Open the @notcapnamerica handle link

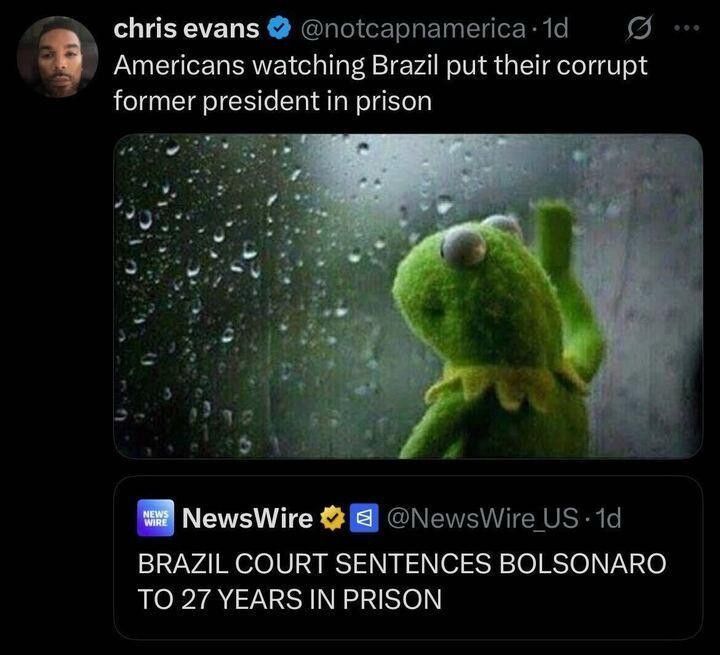413,29
